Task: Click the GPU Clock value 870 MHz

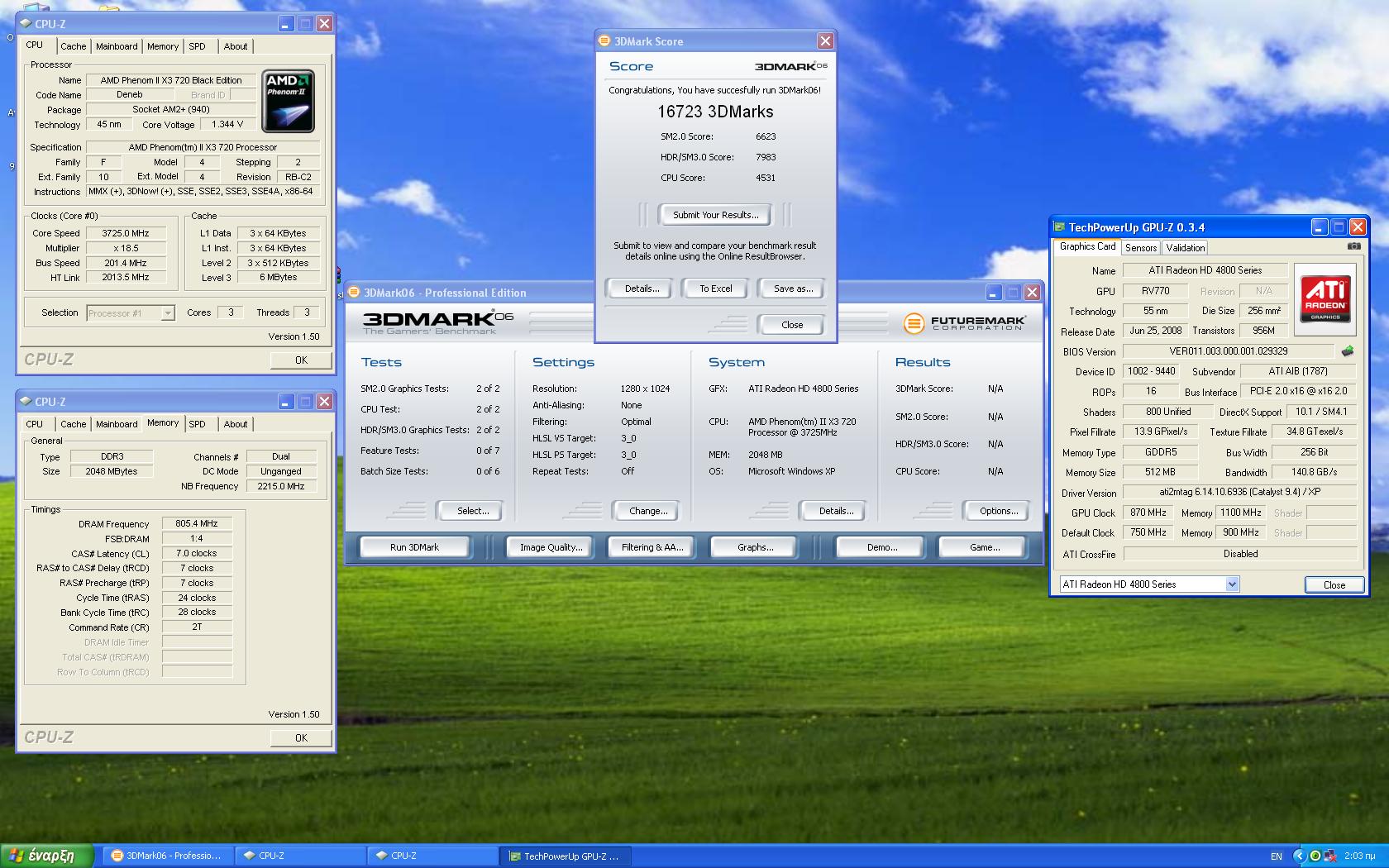Action: pos(1148,513)
